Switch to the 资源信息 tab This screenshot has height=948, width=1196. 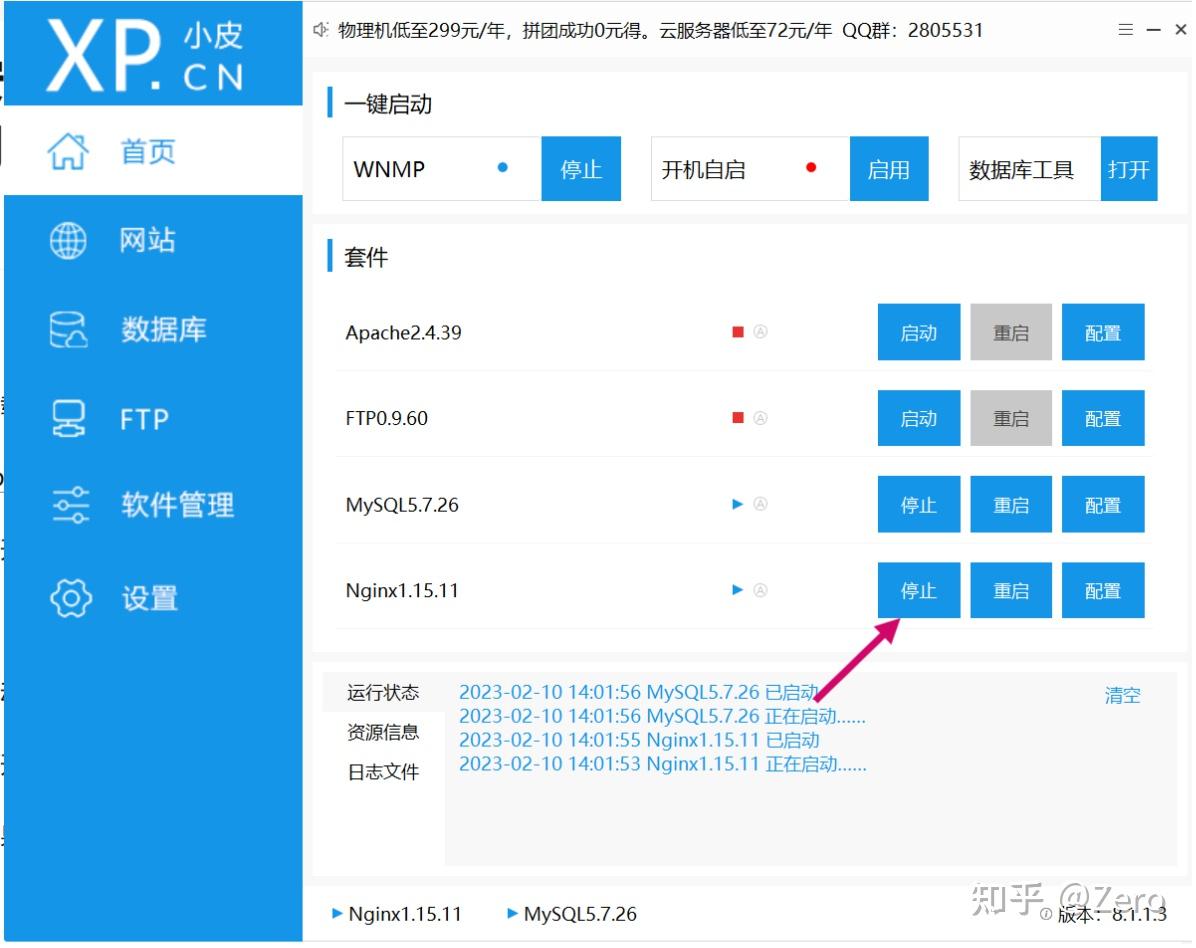[382, 732]
